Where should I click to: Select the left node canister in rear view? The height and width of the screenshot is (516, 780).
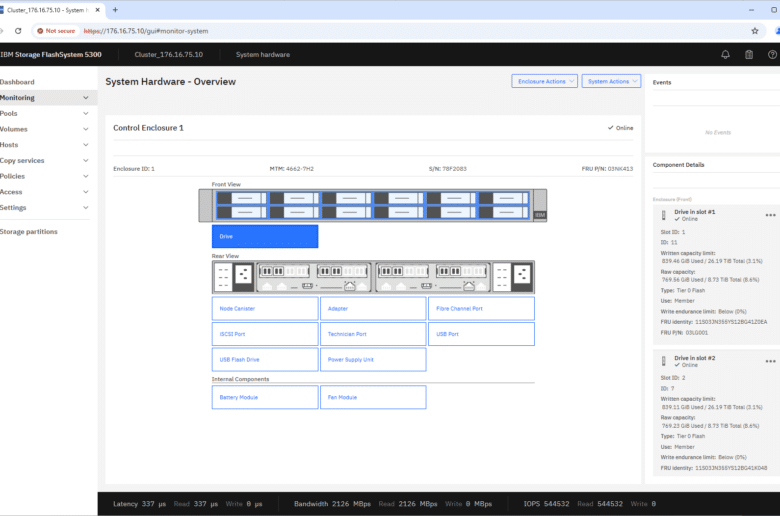(x=314, y=277)
